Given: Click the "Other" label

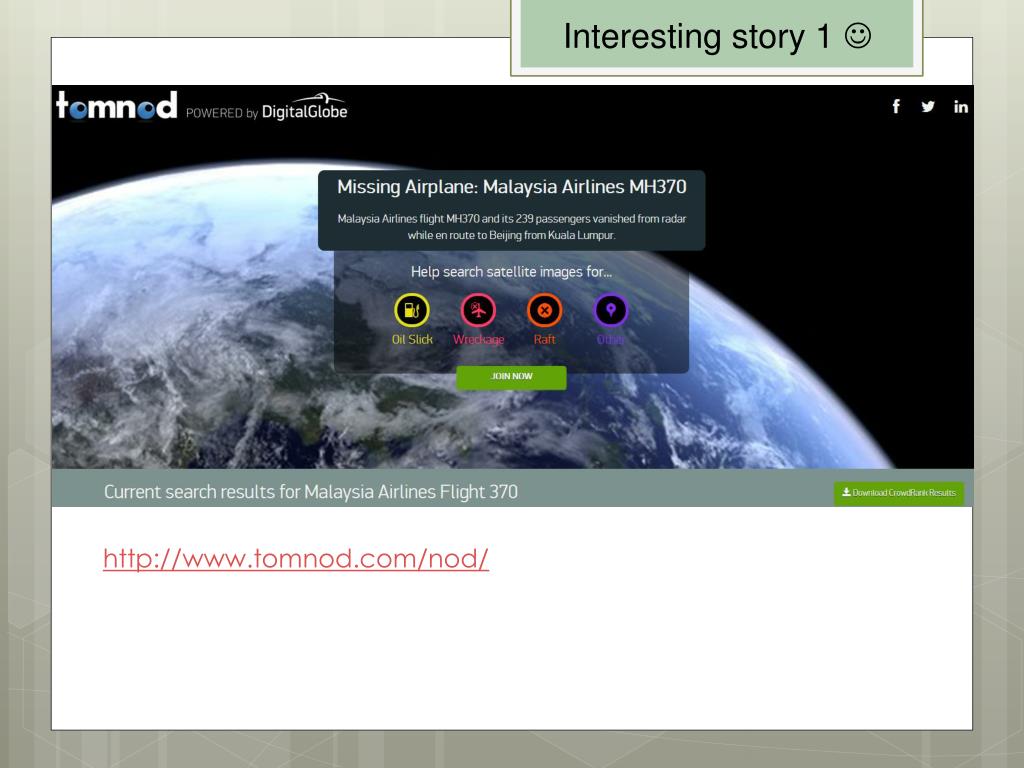Looking at the screenshot, I should pos(611,340).
